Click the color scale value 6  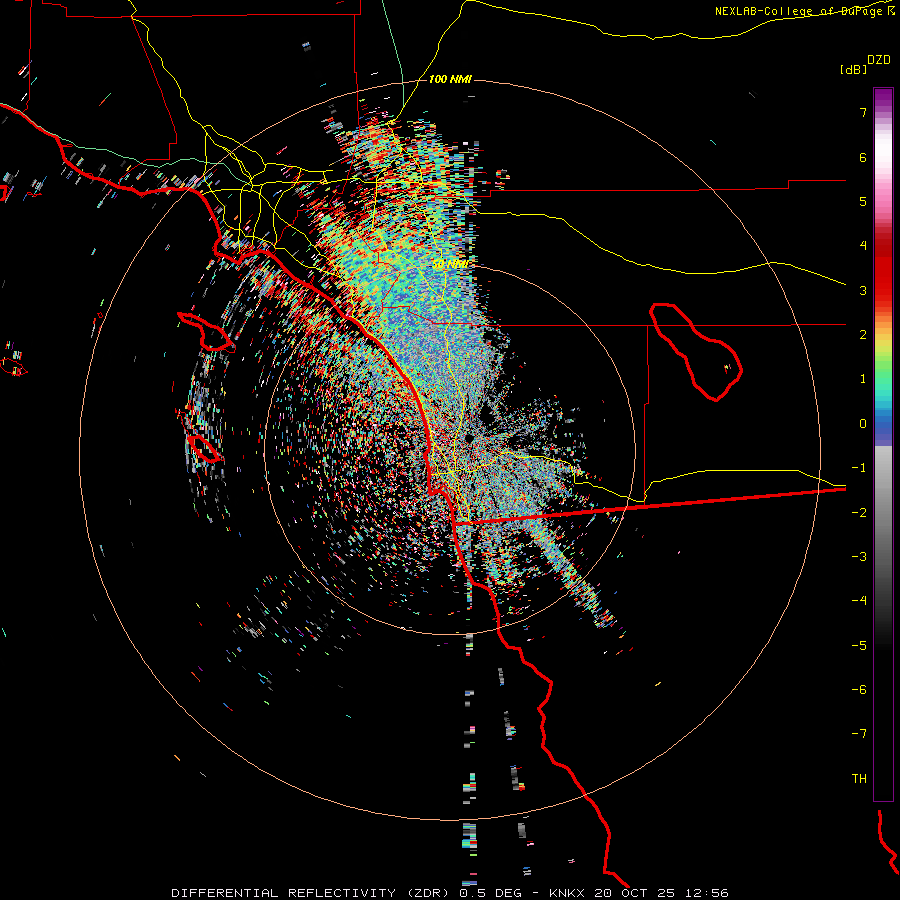tap(863, 157)
